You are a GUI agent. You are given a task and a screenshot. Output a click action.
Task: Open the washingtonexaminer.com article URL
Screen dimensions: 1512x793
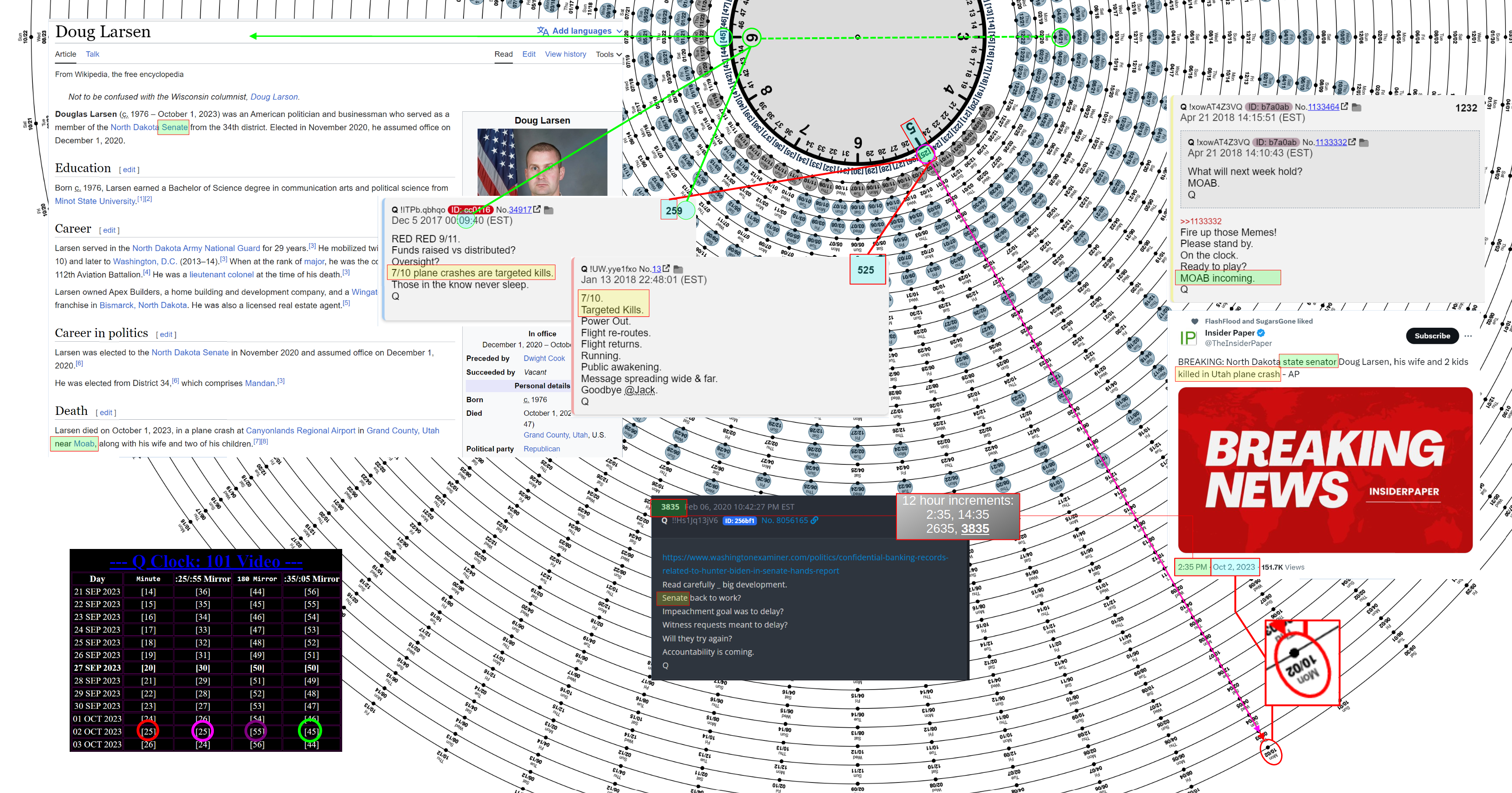(x=805, y=564)
